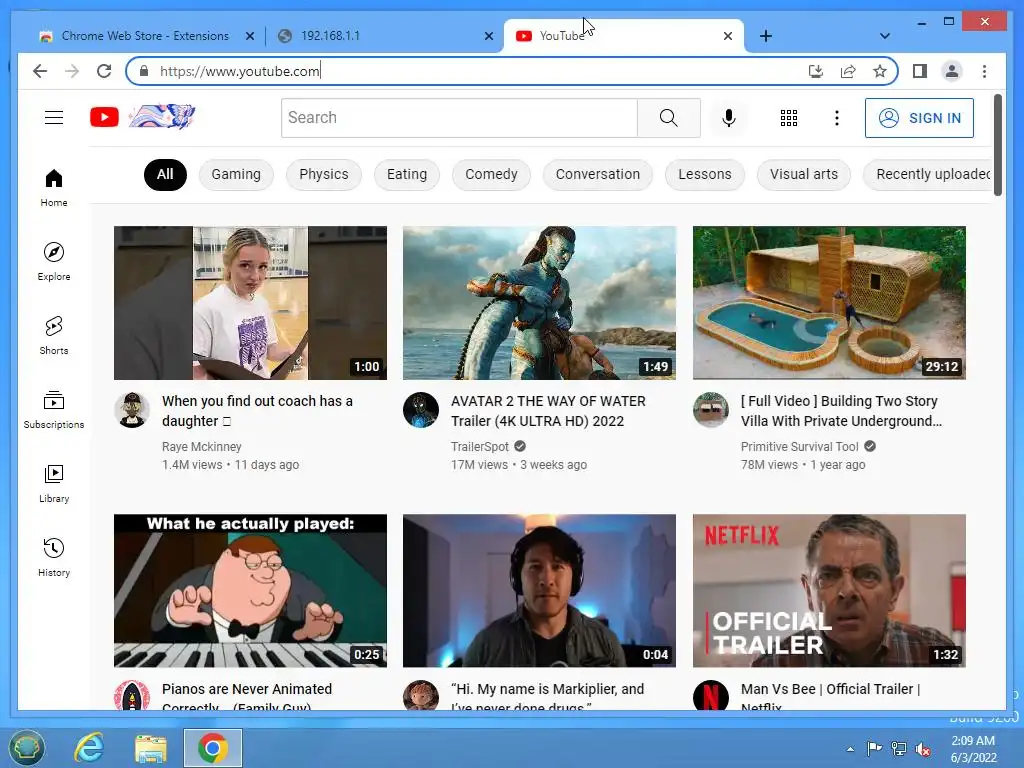Close the 192.168.1.1 tab
This screenshot has height=768, width=1024.
488,36
